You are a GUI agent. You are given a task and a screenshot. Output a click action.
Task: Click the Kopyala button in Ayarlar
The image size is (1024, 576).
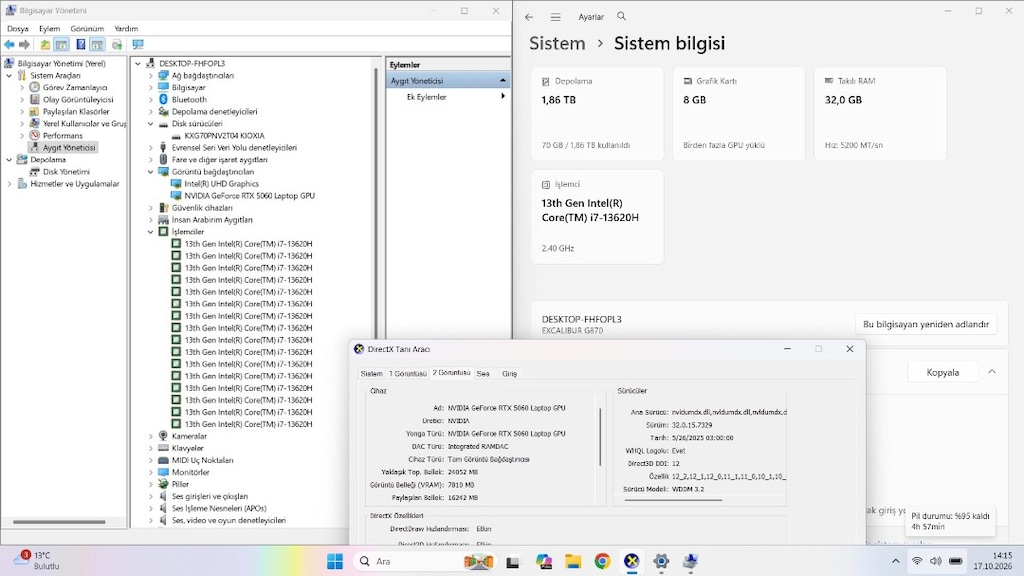click(942, 372)
